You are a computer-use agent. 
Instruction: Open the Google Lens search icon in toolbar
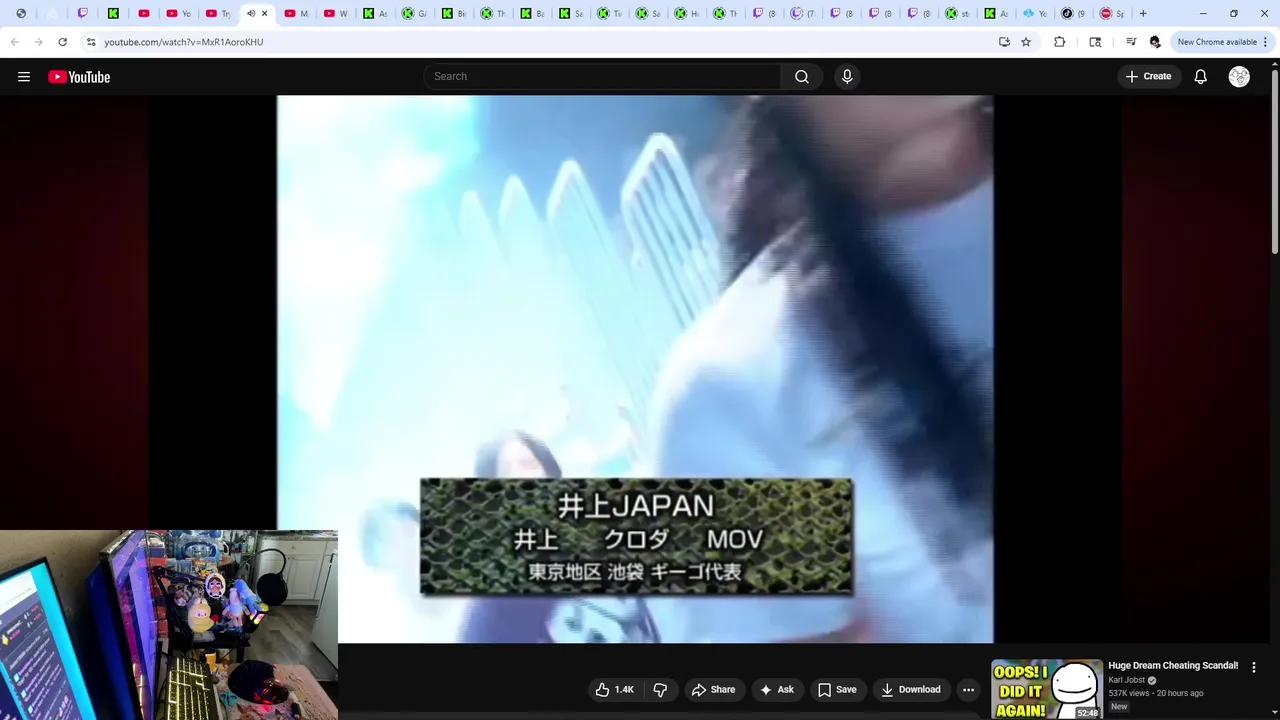pyautogui.click(x=1095, y=42)
